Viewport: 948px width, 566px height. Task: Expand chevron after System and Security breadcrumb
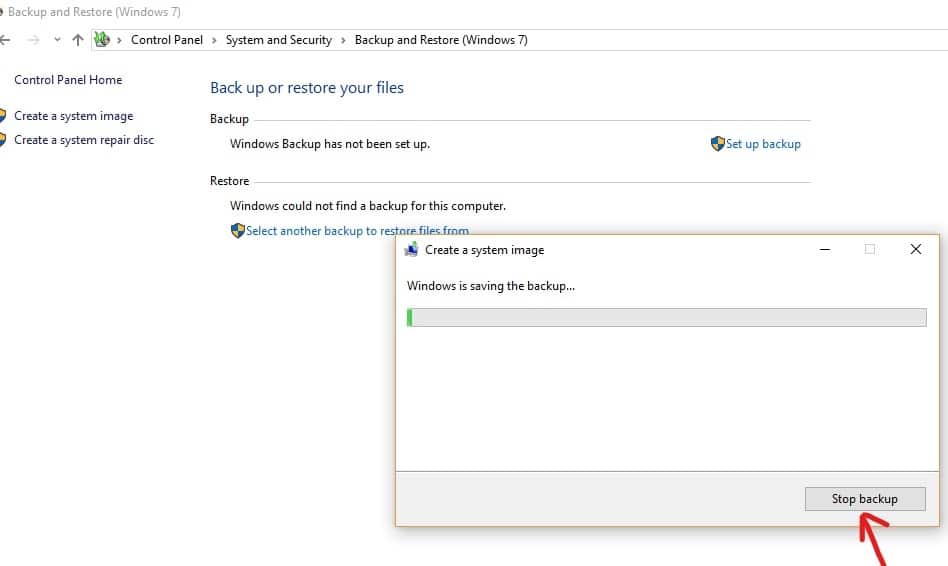click(343, 40)
